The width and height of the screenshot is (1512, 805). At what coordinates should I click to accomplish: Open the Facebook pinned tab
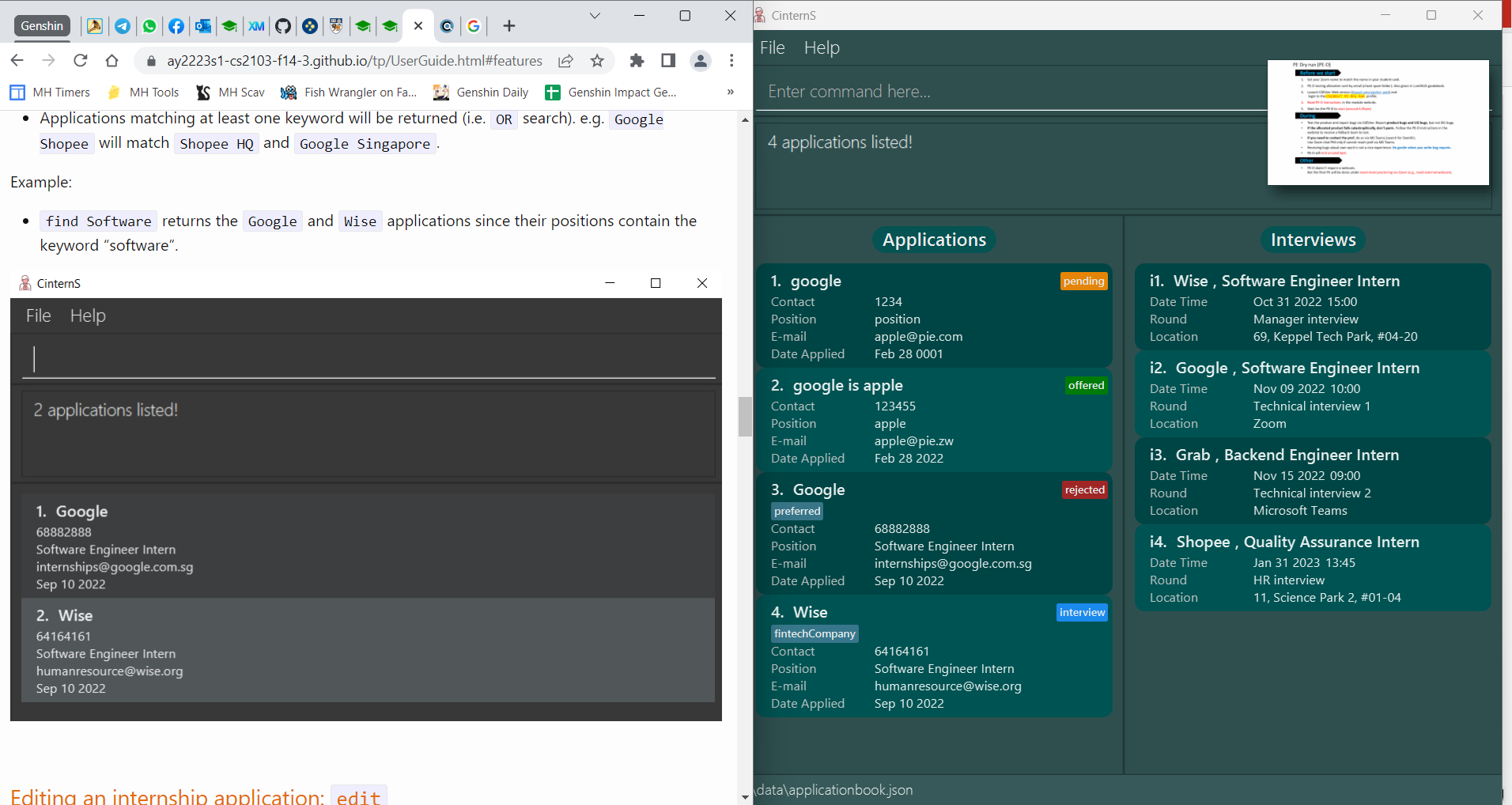176,26
